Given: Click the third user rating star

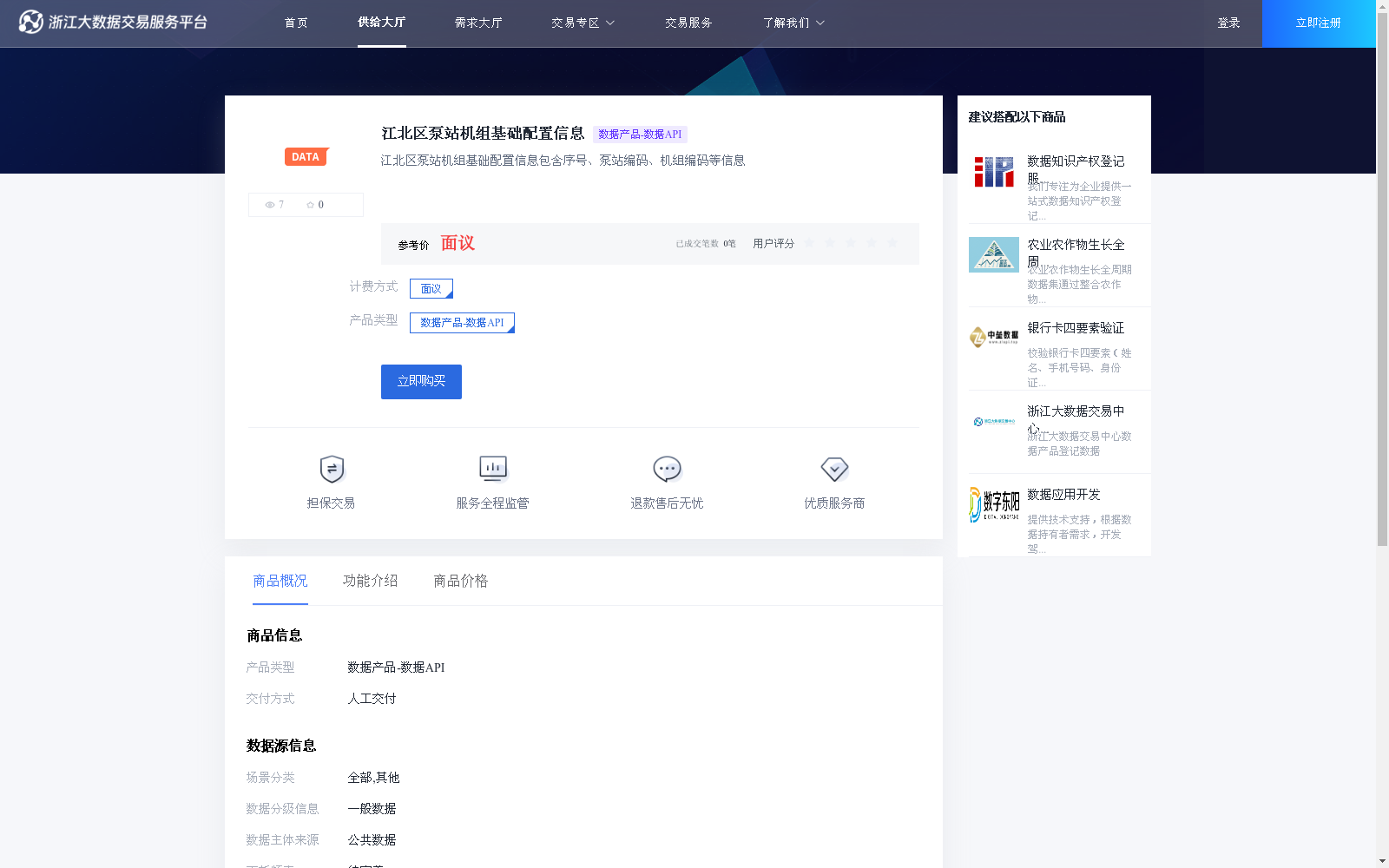Looking at the screenshot, I should click(x=851, y=243).
